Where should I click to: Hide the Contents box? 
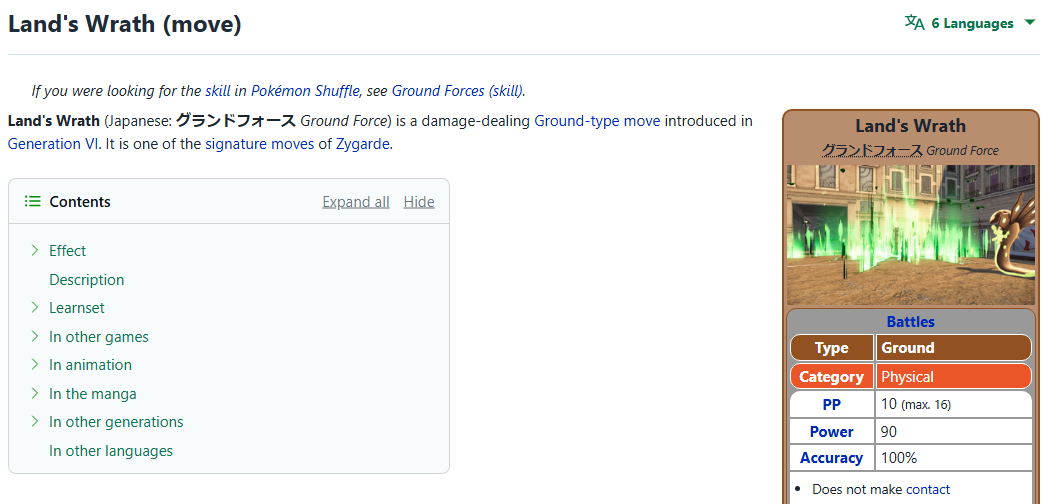click(x=419, y=202)
